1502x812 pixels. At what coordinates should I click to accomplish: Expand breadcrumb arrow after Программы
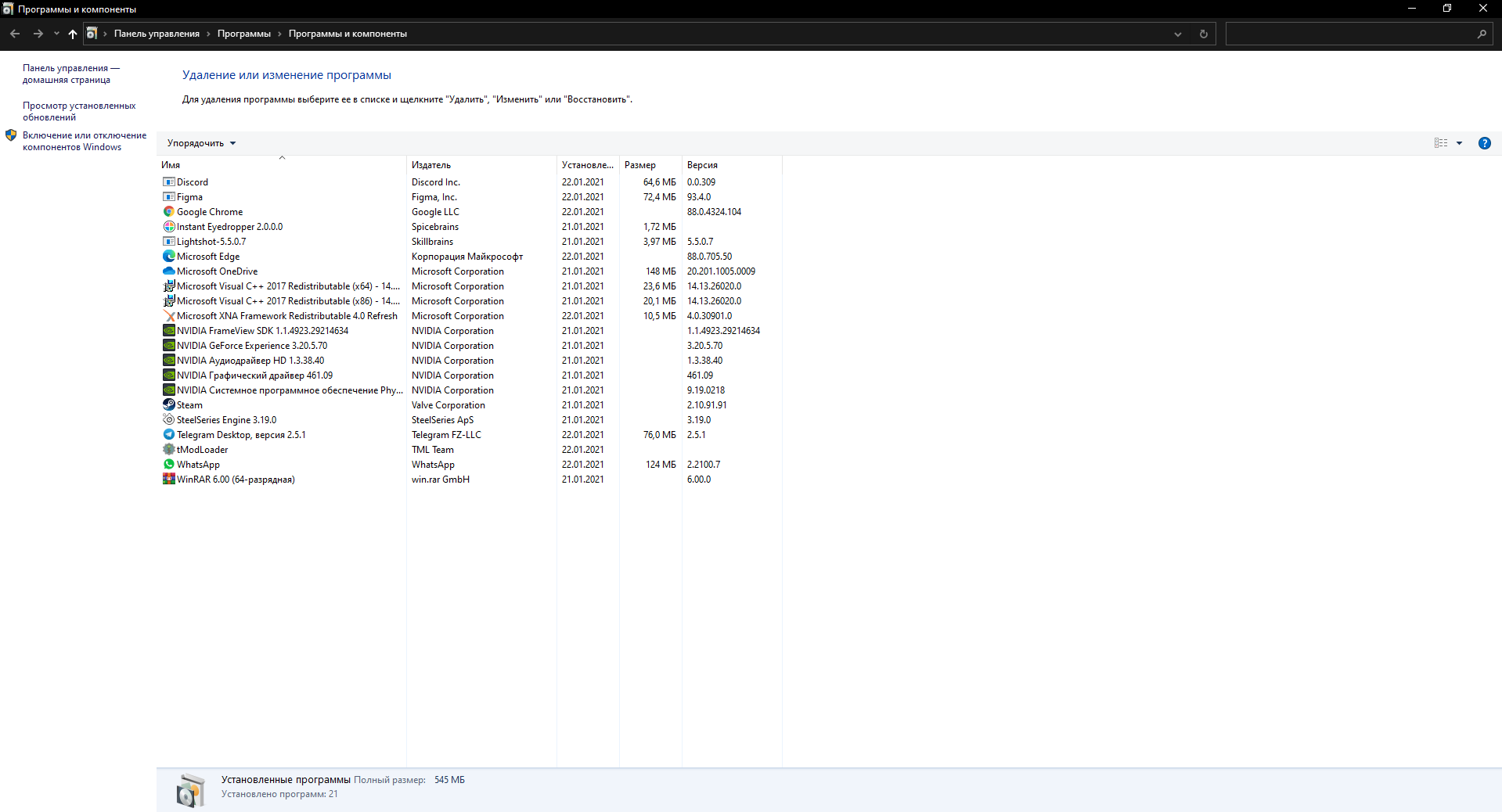[279, 34]
